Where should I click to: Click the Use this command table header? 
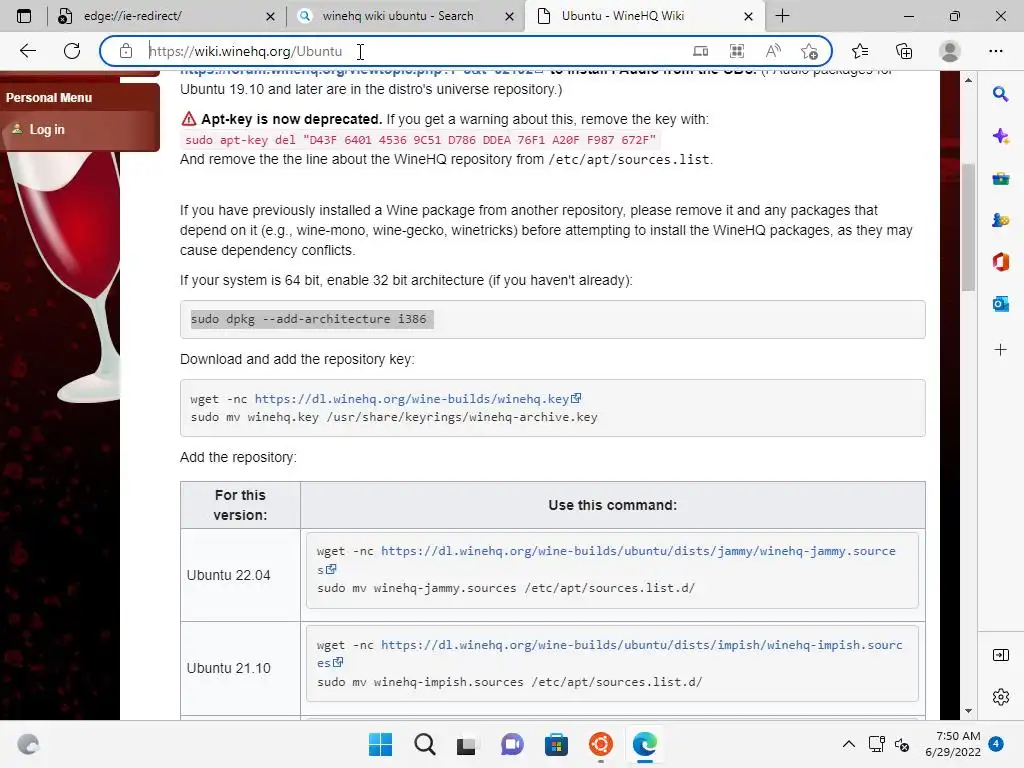(613, 505)
